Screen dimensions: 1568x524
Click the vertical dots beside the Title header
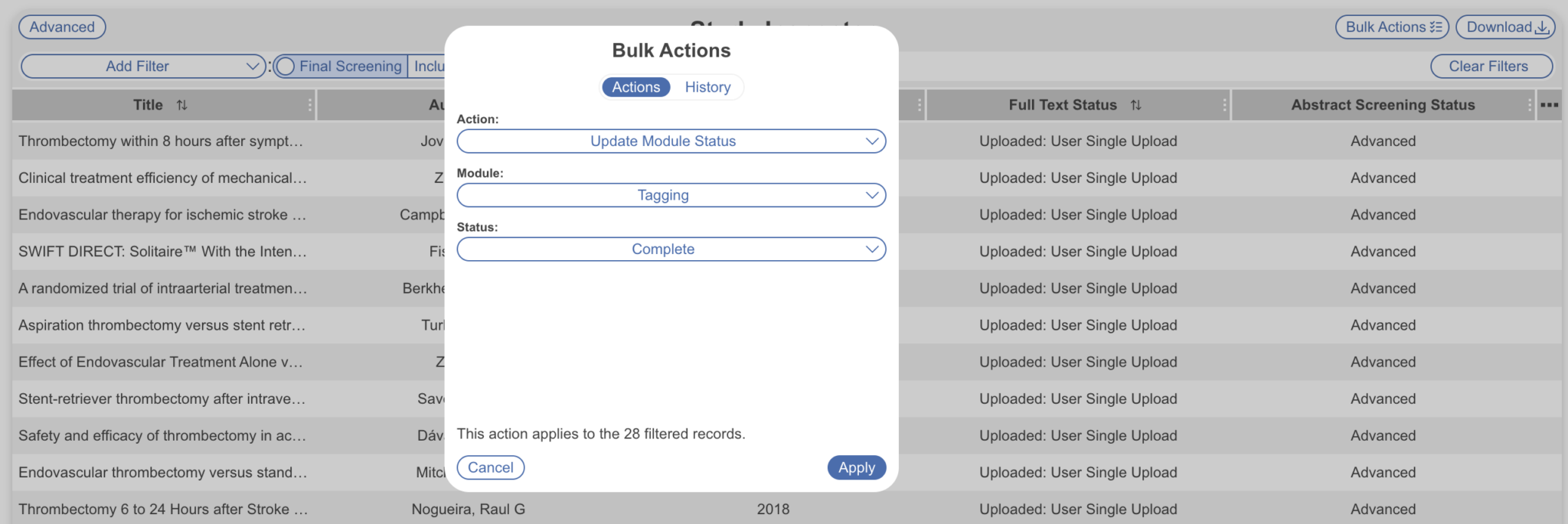pyautogui.click(x=311, y=105)
